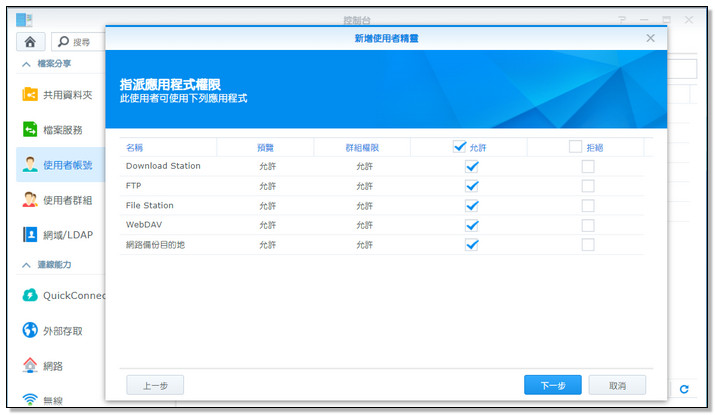Open 共用資料夾 shared folder icon

pos(30,95)
